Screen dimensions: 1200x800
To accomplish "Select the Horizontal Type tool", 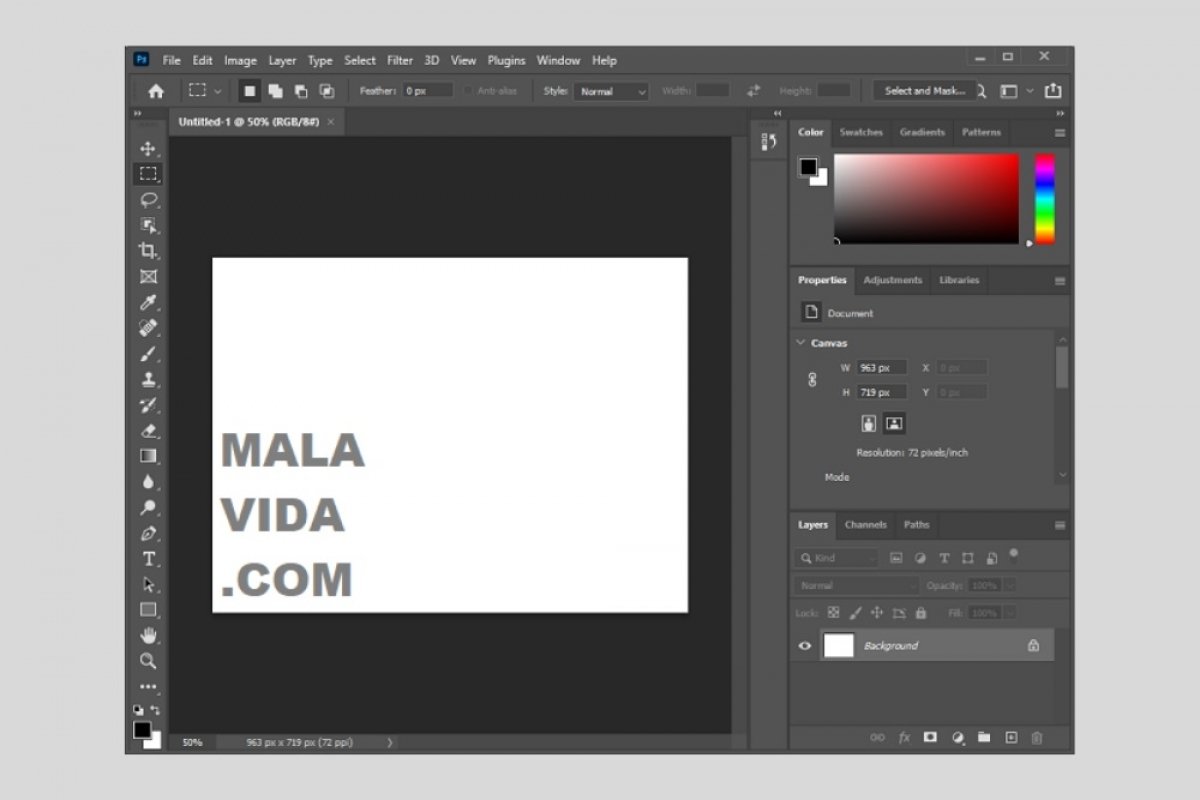I will [148, 559].
